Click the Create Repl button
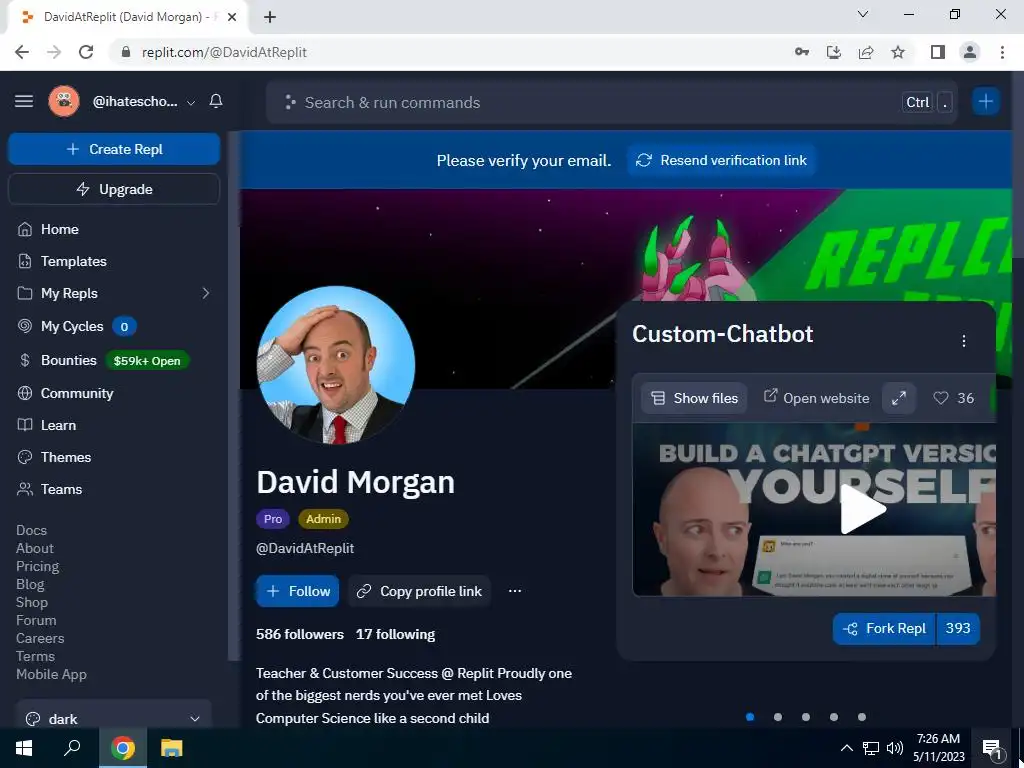The image size is (1024, 768). click(x=114, y=149)
